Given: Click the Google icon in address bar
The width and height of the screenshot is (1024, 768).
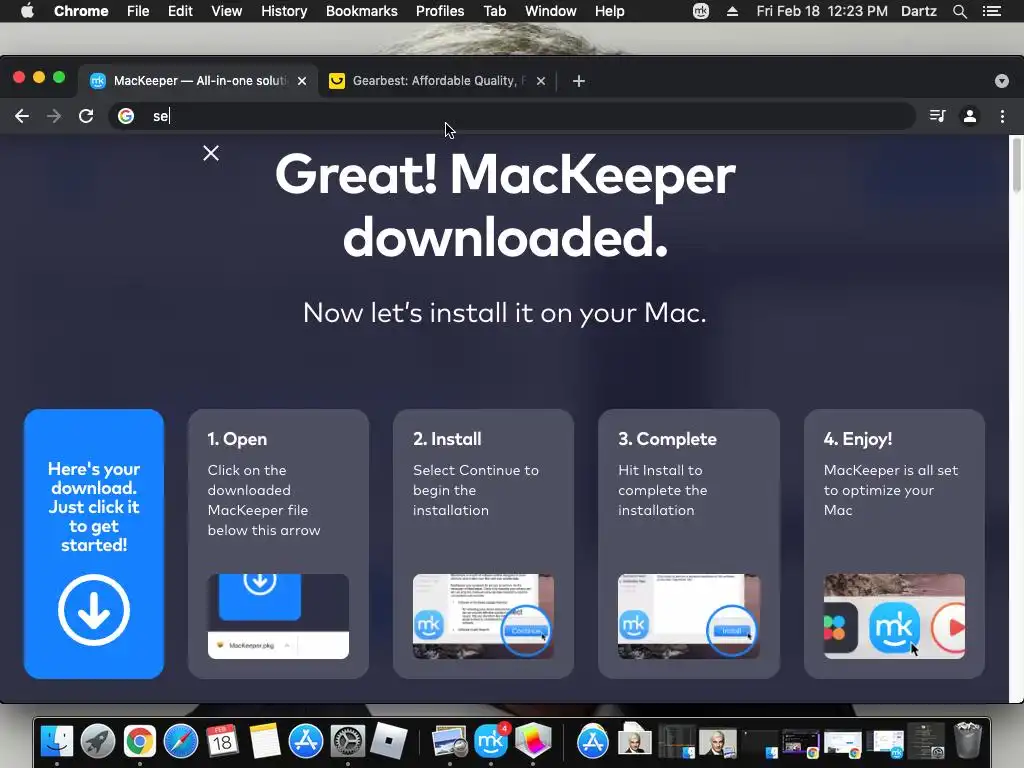Looking at the screenshot, I should [126, 116].
